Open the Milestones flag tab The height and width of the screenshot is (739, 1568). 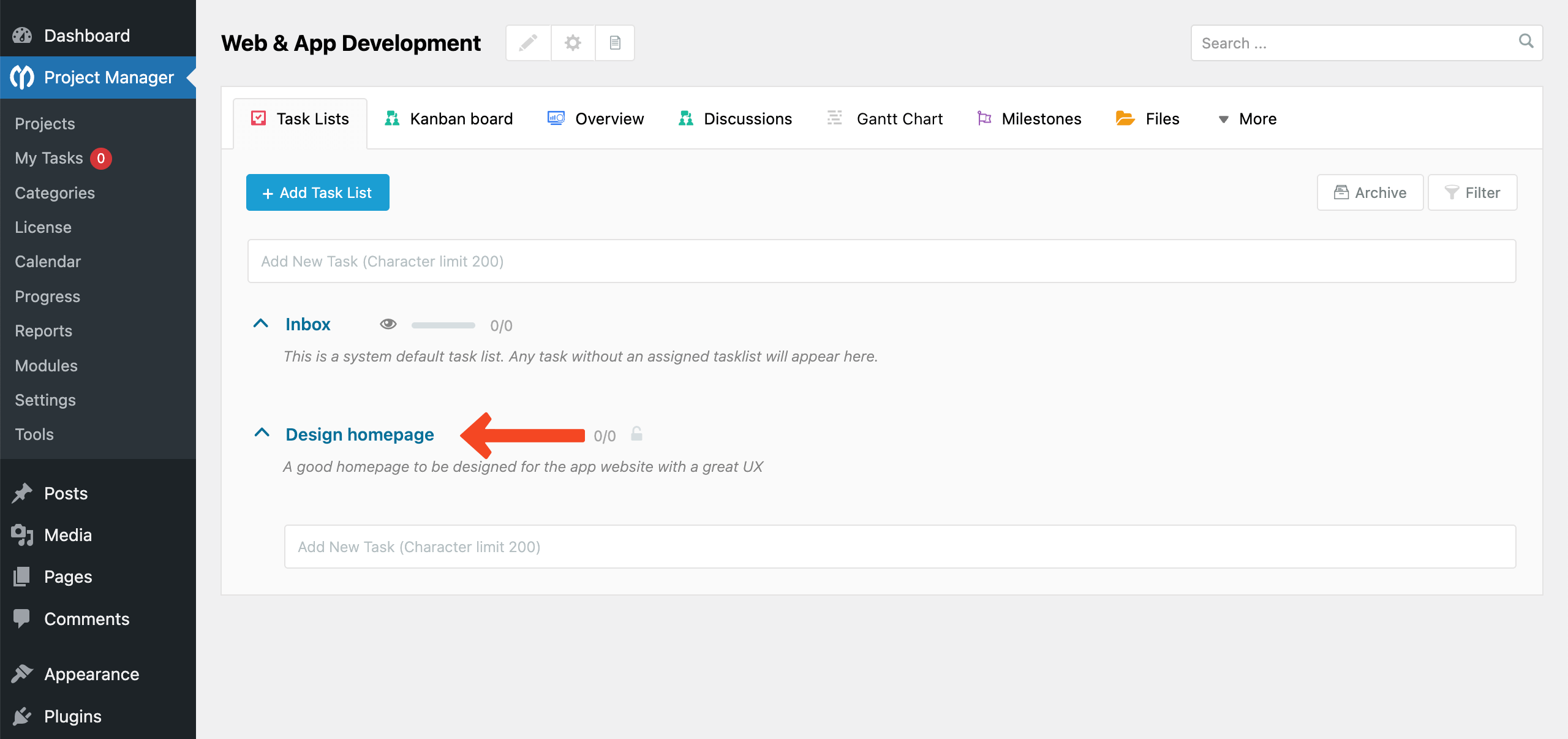click(1029, 119)
